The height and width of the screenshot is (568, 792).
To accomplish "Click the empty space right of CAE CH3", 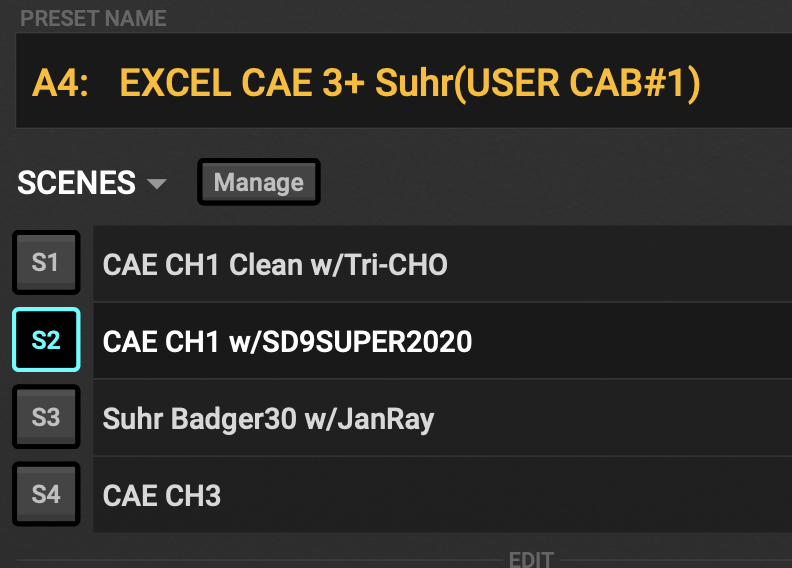I will [505, 495].
